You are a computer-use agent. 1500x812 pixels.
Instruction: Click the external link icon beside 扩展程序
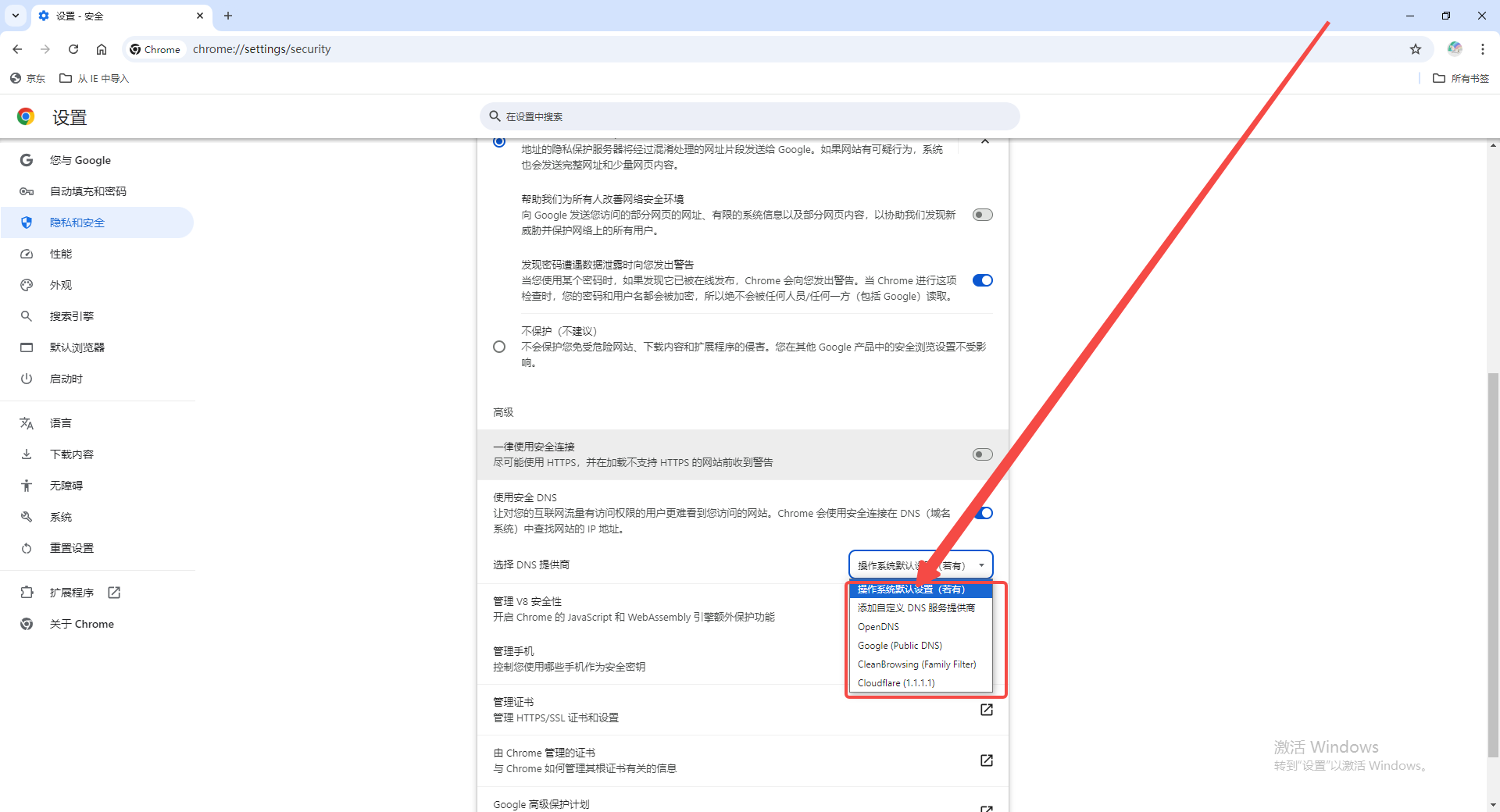point(114,593)
